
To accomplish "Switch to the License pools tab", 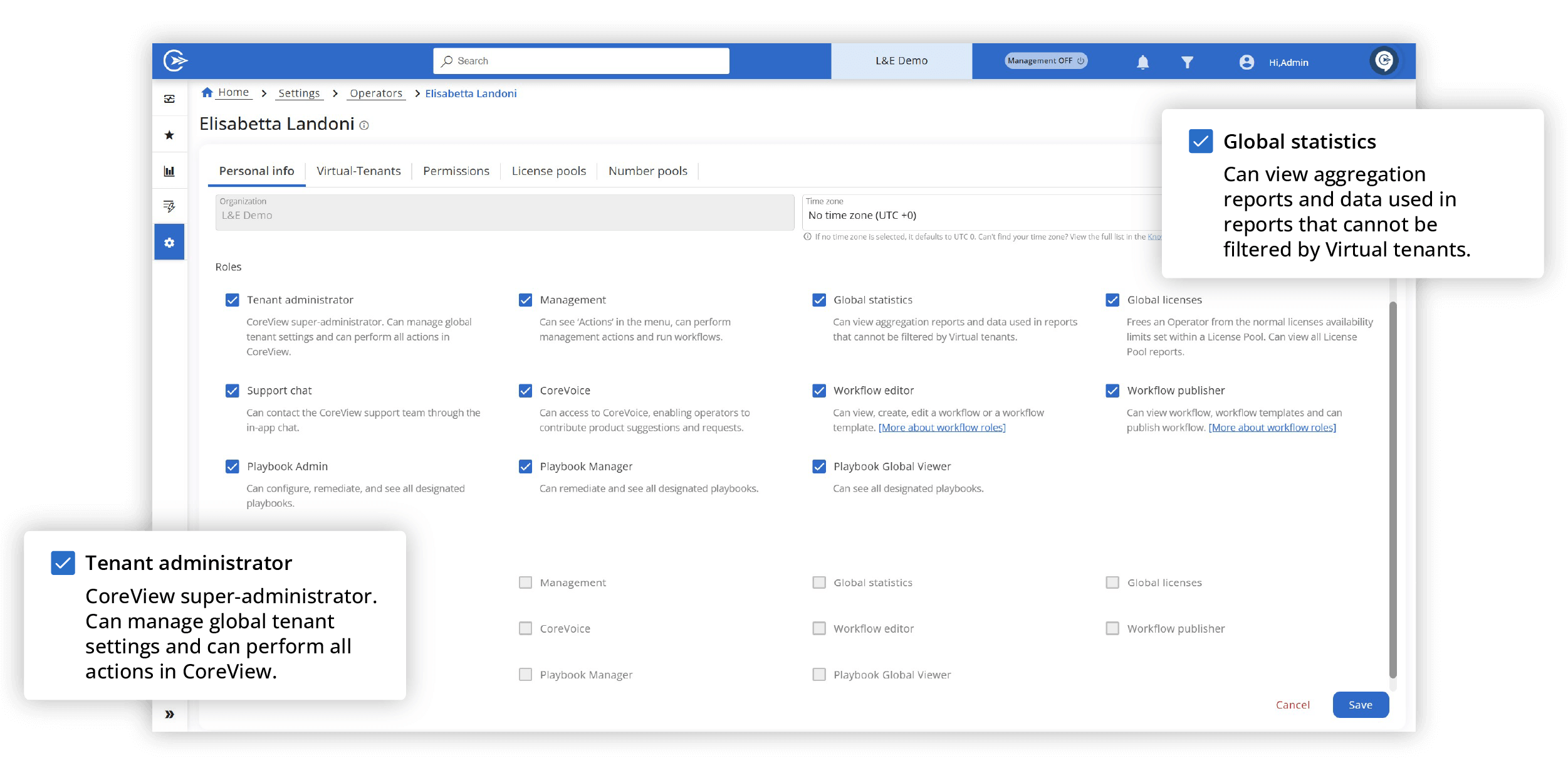I will pyautogui.click(x=549, y=171).
